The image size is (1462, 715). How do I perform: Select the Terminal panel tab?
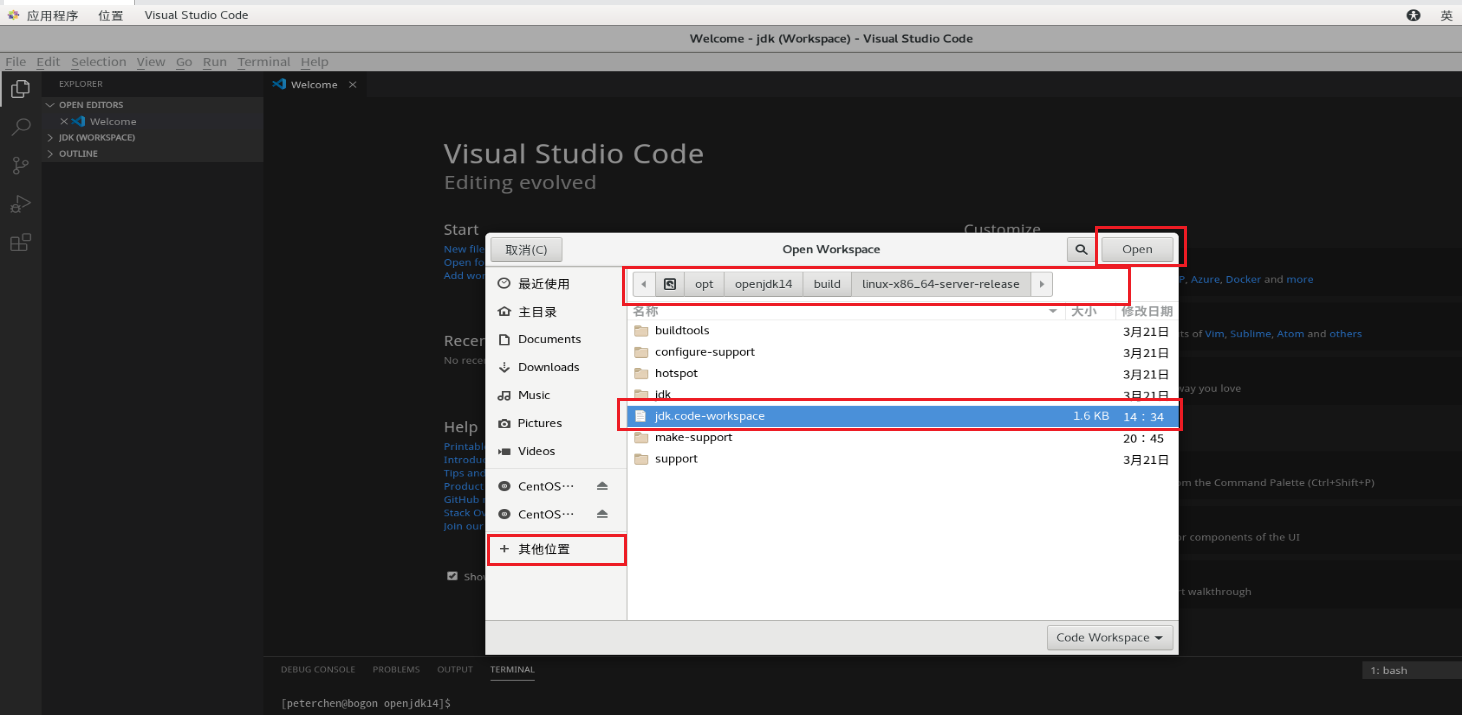pos(512,670)
